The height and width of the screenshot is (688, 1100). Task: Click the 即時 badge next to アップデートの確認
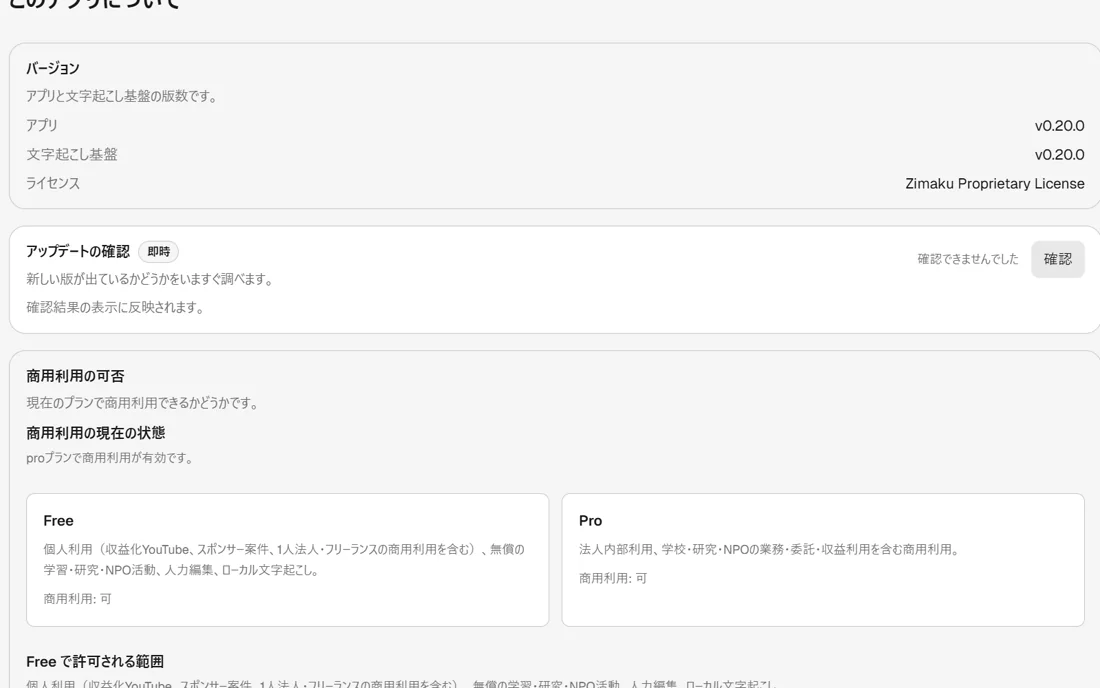coord(159,252)
